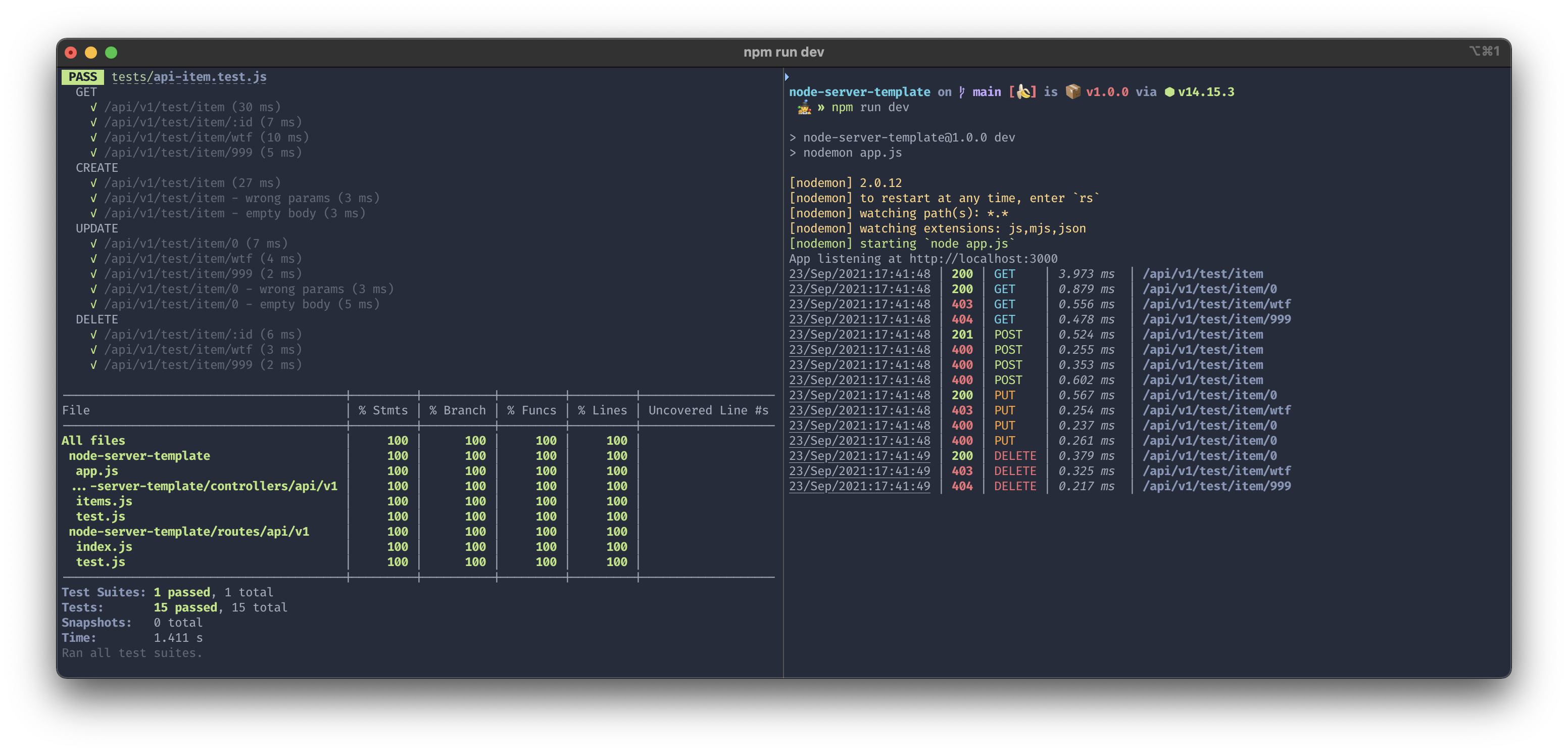The image size is (1568, 753).
Task: Click the pane shortcut indicator ⌥⌘1
Action: coord(1484,51)
